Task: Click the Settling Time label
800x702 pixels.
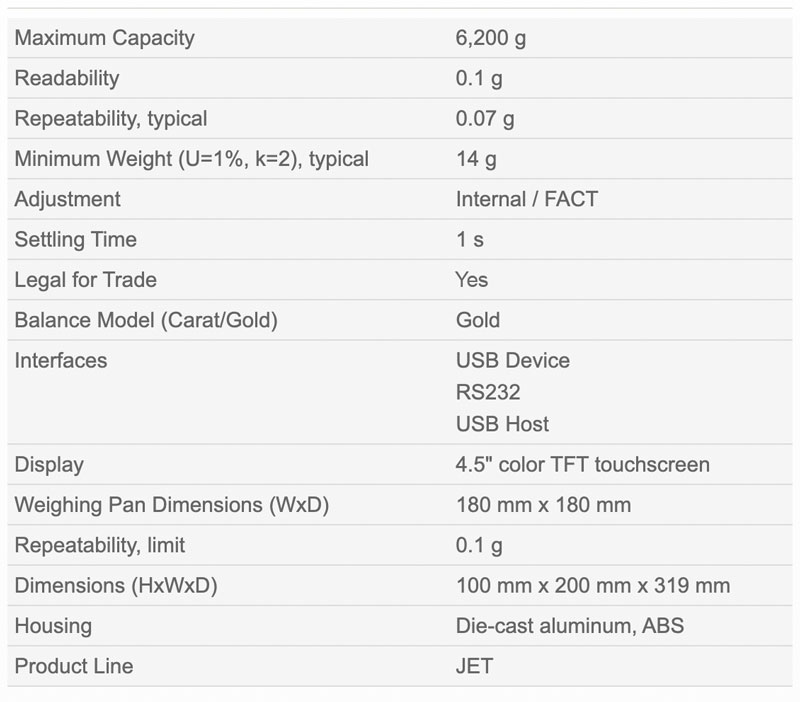Action: click(x=76, y=240)
